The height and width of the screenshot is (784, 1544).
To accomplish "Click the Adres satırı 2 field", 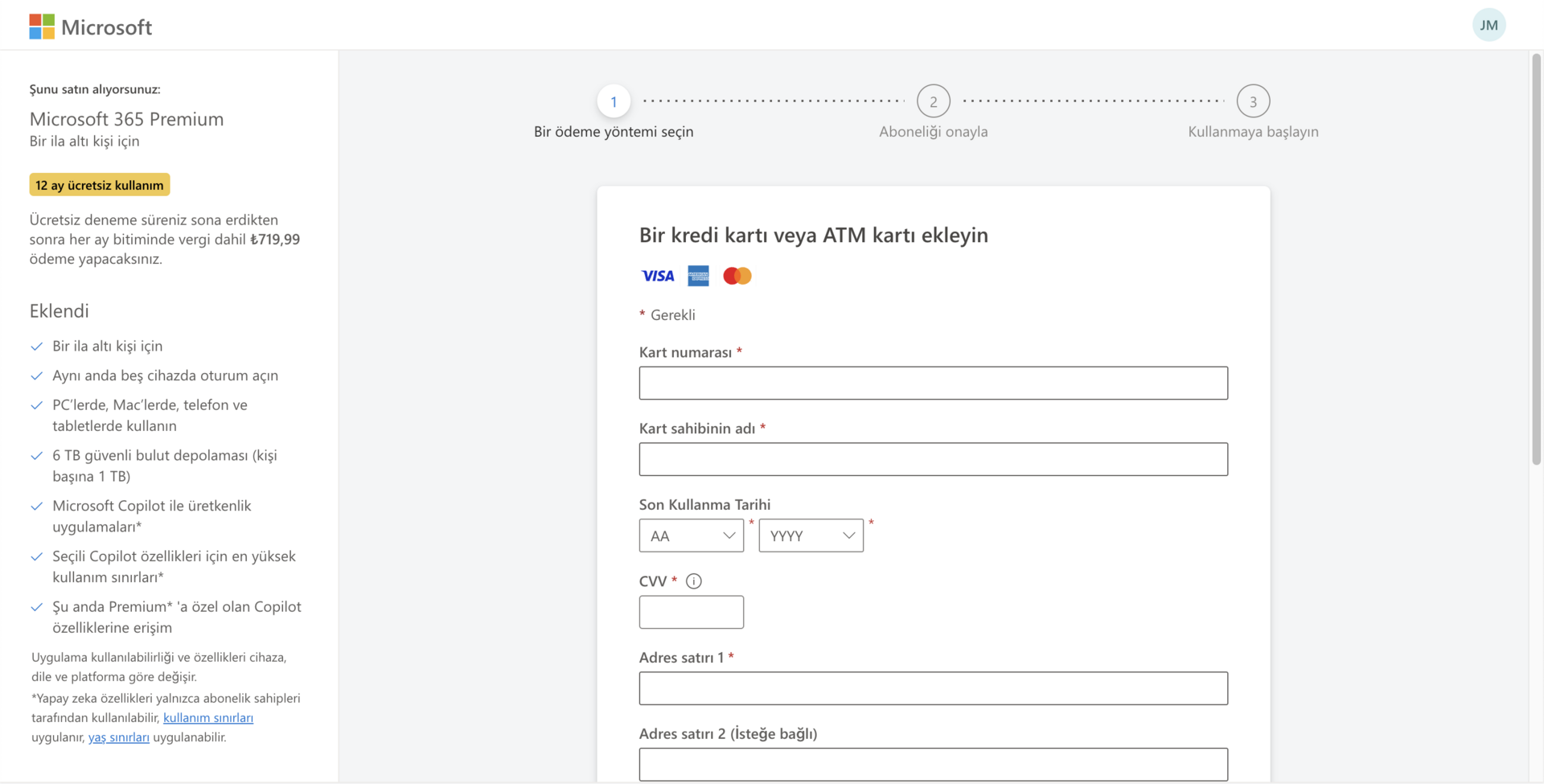I will pos(933,764).
